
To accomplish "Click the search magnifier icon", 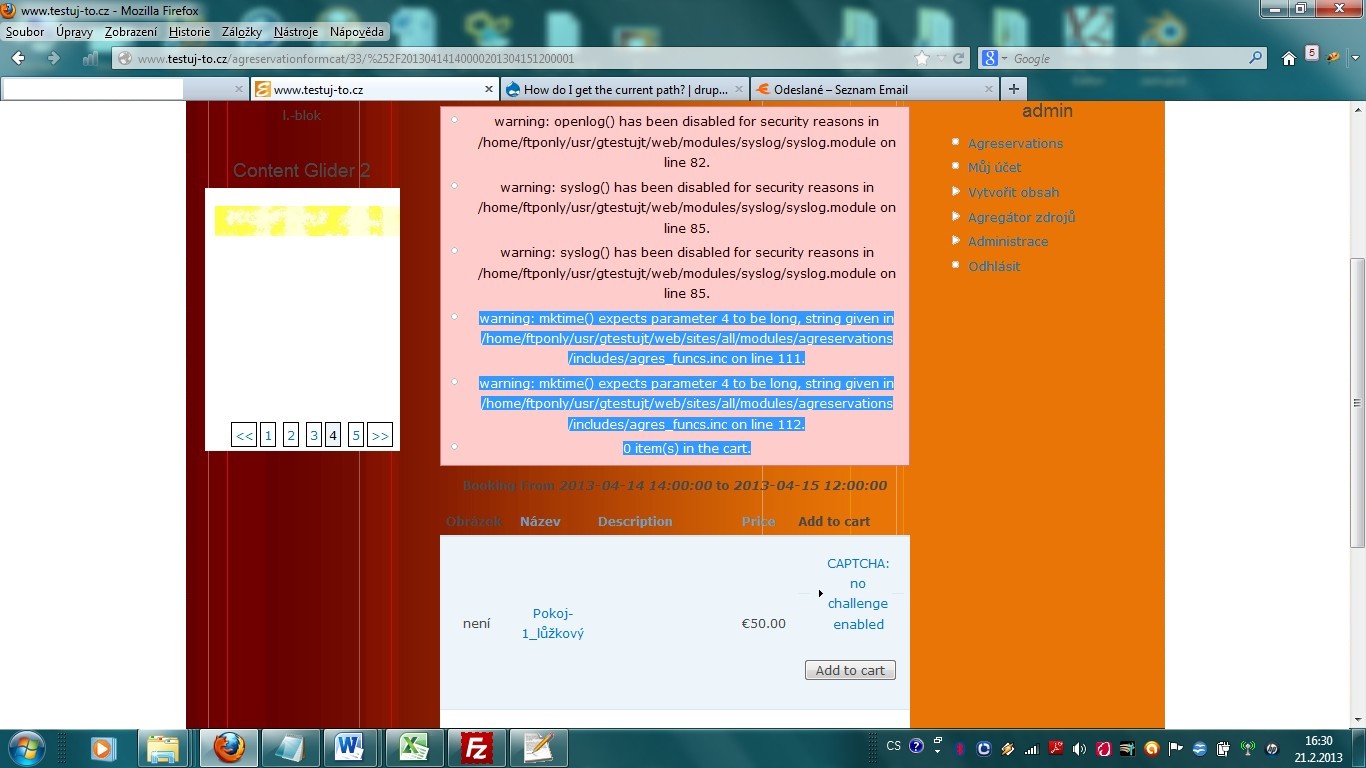I will (x=1256, y=58).
